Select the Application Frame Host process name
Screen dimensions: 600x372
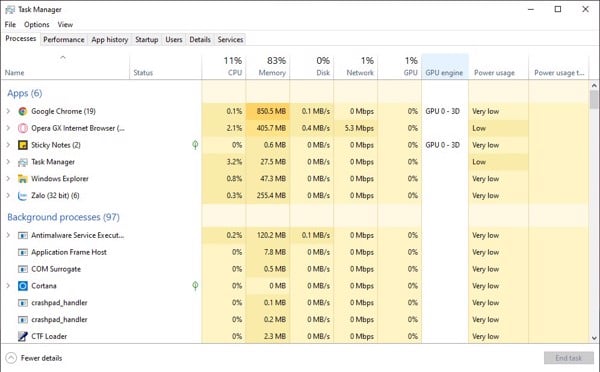pyautogui.click(x=69, y=252)
